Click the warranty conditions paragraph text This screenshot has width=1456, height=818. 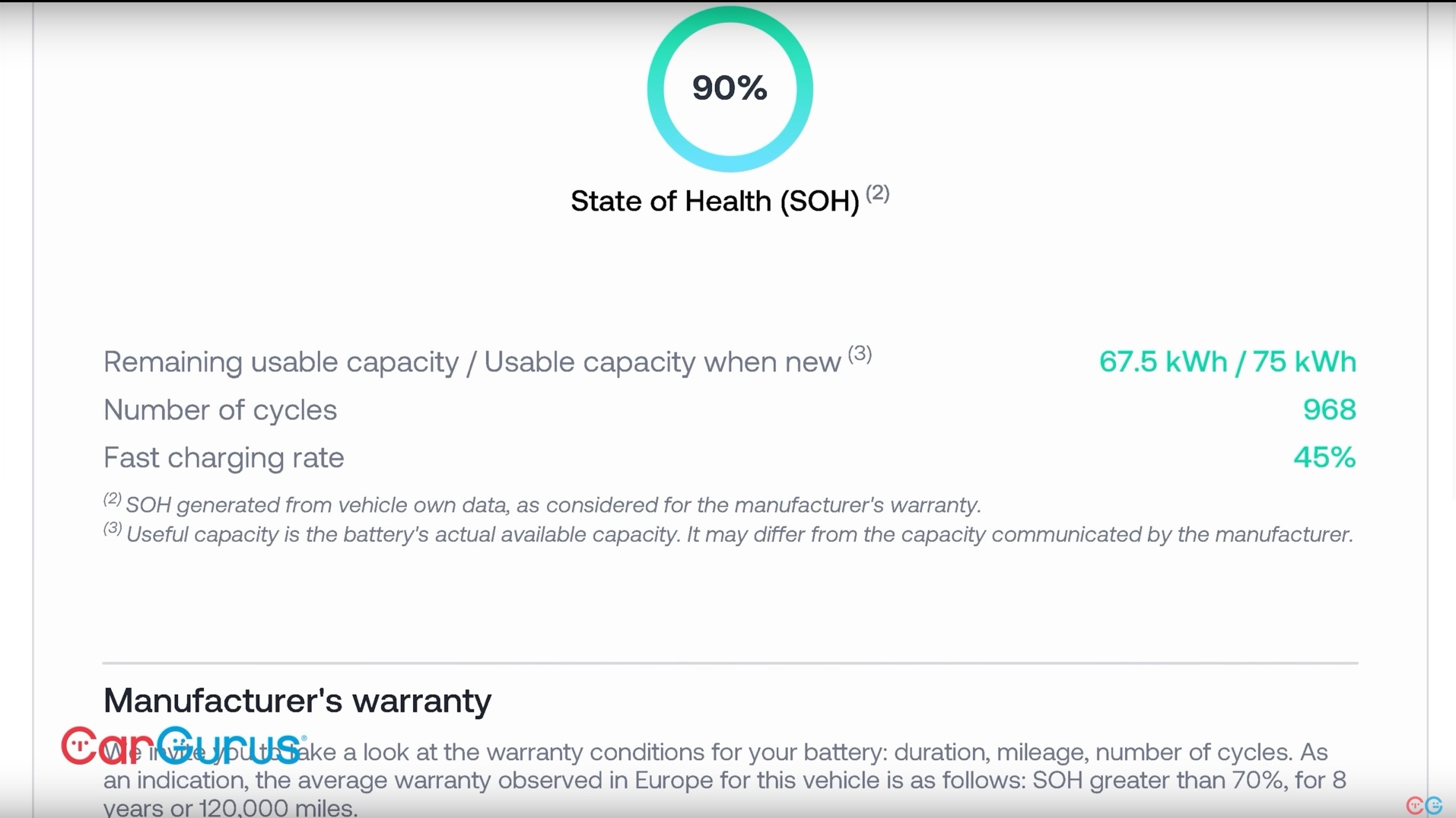[x=725, y=779]
